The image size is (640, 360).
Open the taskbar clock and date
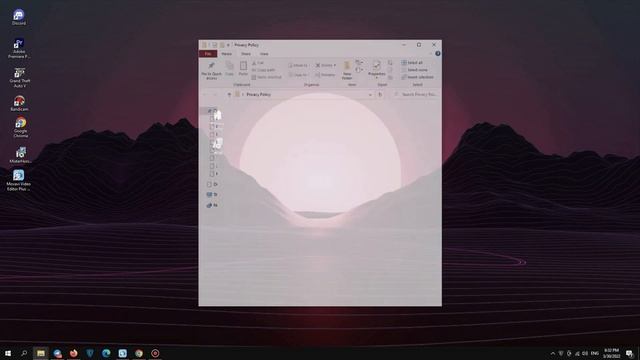coord(611,353)
